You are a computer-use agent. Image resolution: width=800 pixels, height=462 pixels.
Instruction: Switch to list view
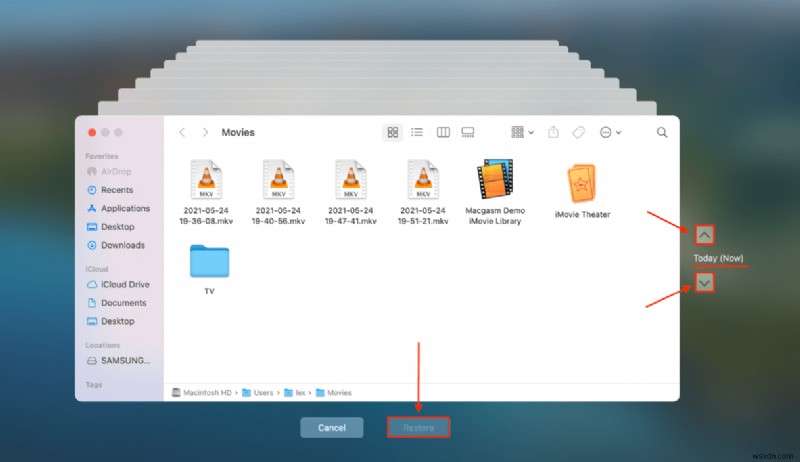(417, 133)
